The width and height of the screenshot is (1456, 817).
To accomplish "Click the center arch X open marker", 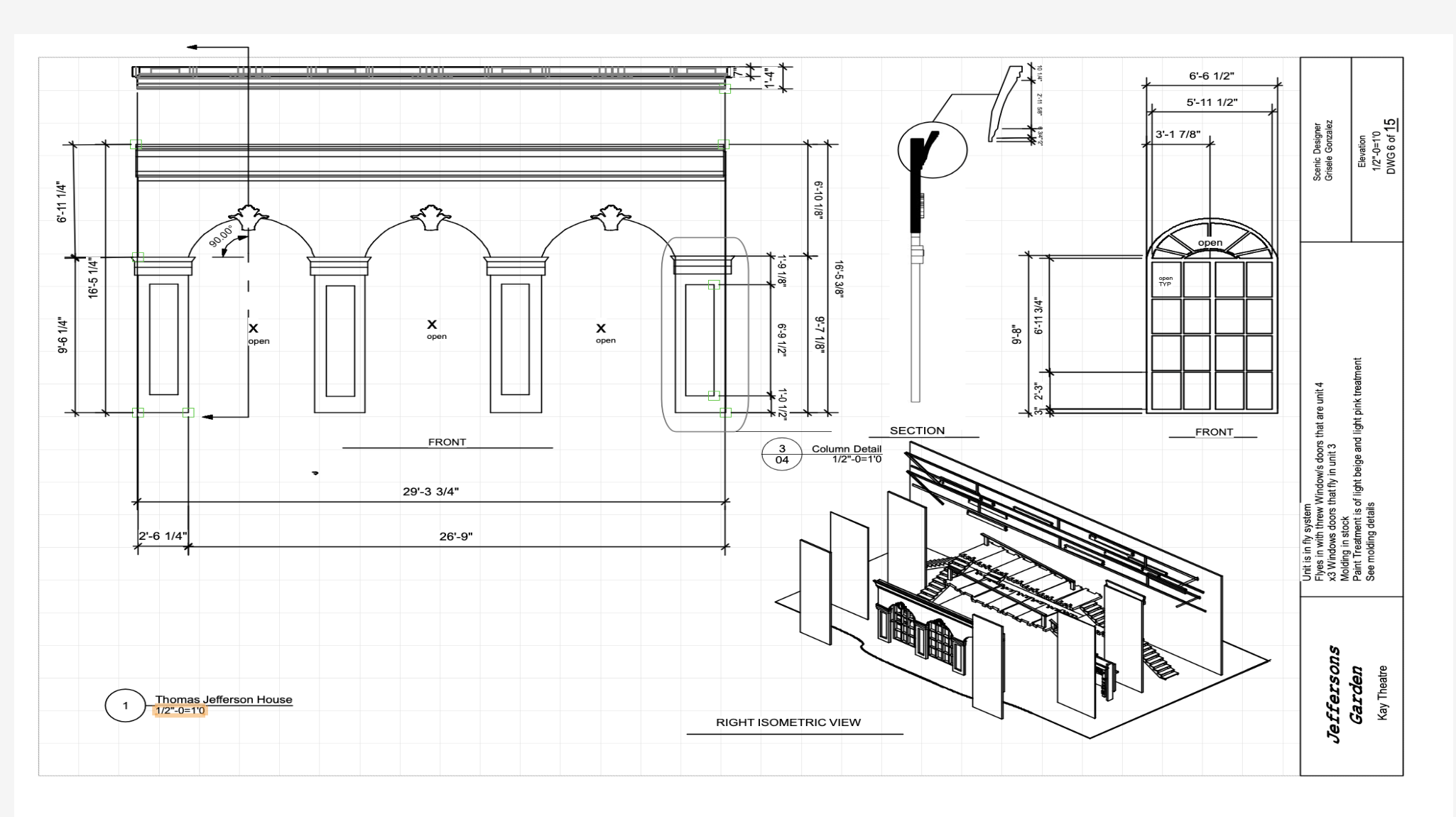I will coord(433,325).
